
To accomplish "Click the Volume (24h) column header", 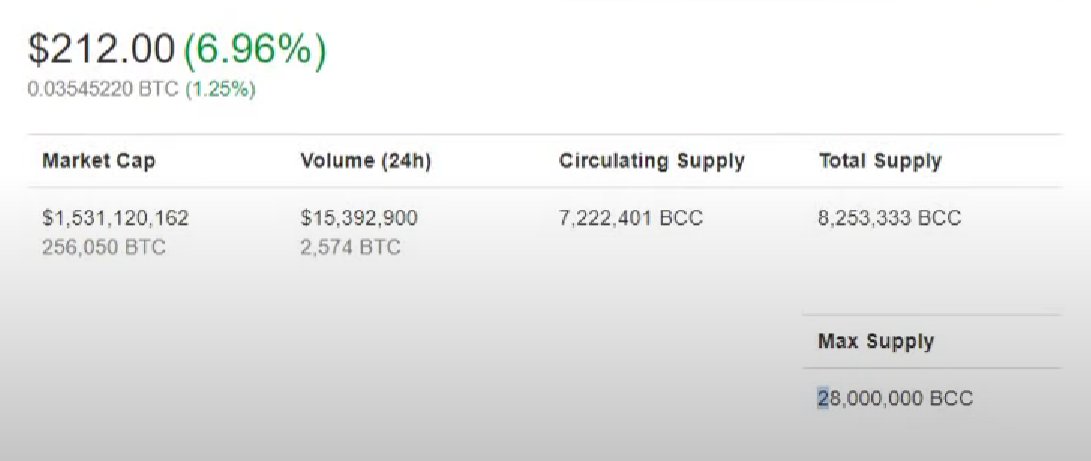I will 366,161.
